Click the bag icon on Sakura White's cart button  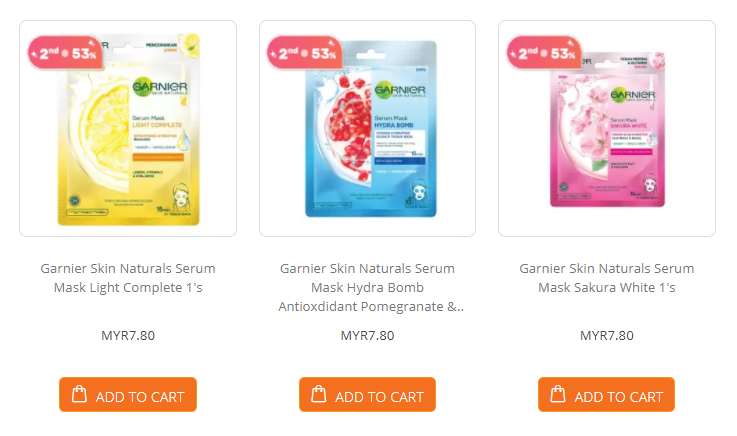point(558,394)
